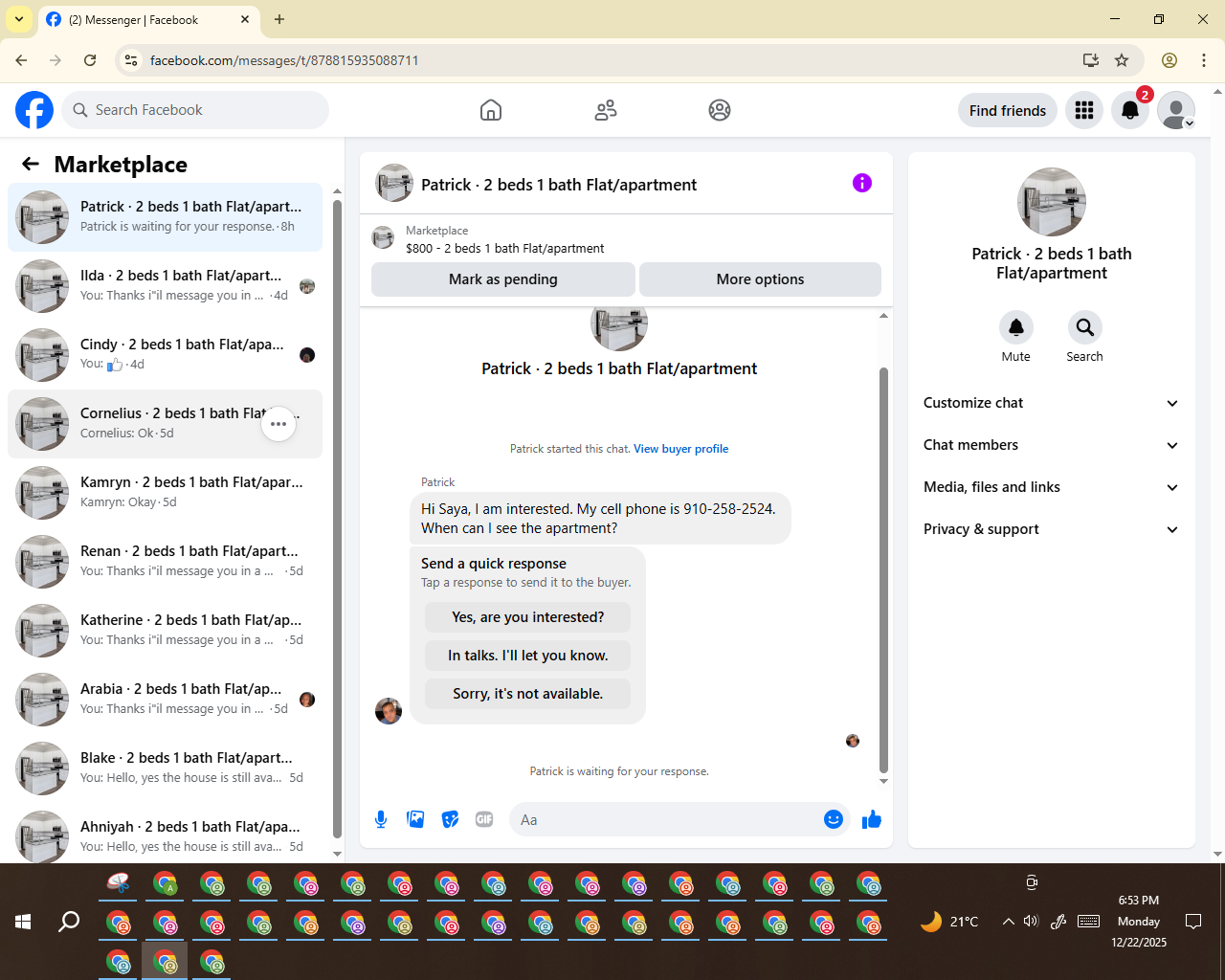Viewport: 1225px width, 980px height.
Task: Open a new browser tab
Action: 279,19
